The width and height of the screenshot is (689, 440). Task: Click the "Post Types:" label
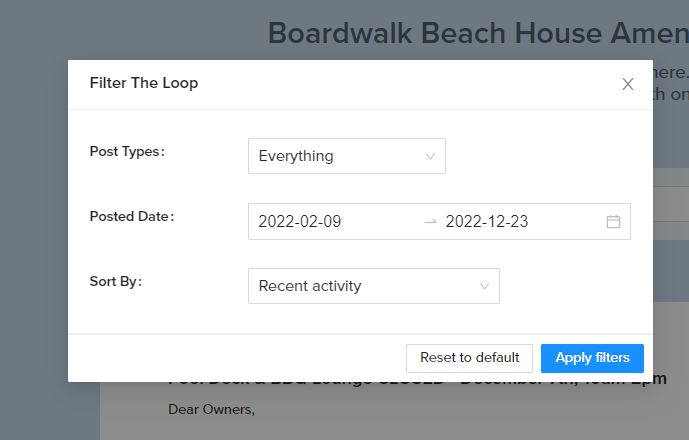tap(127, 152)
